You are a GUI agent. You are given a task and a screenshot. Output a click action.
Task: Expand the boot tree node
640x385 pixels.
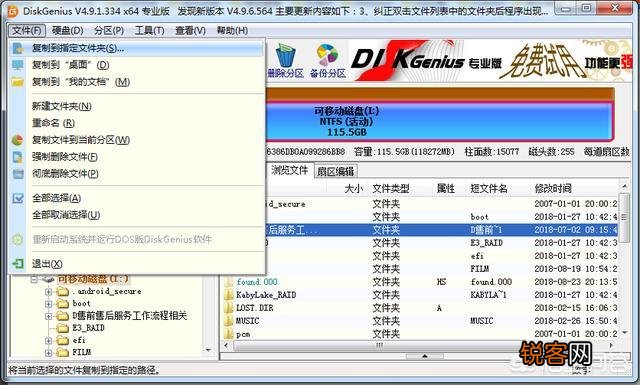[49, 304]
